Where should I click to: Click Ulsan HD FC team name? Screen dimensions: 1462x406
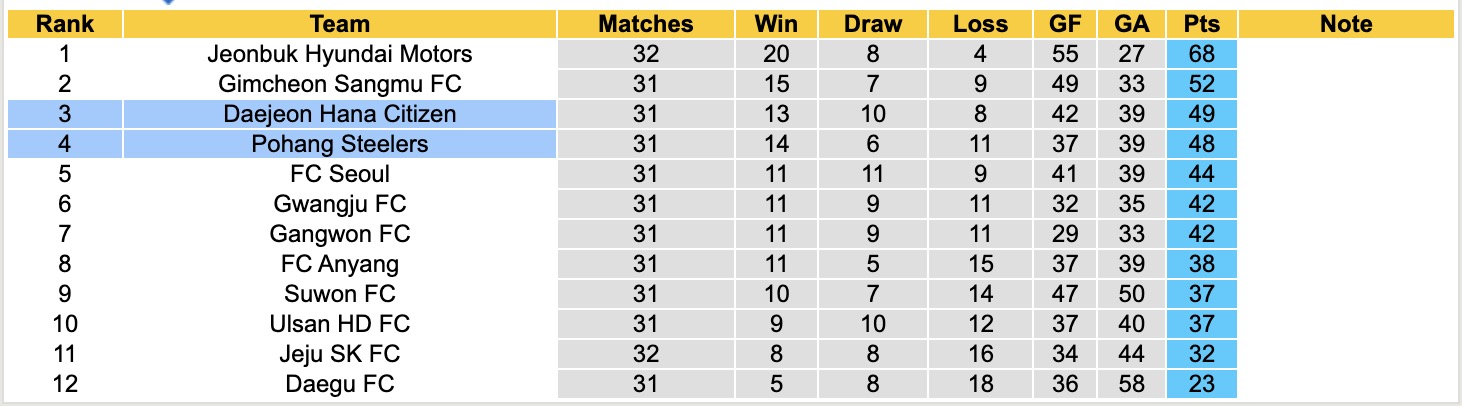pos(340,324)
